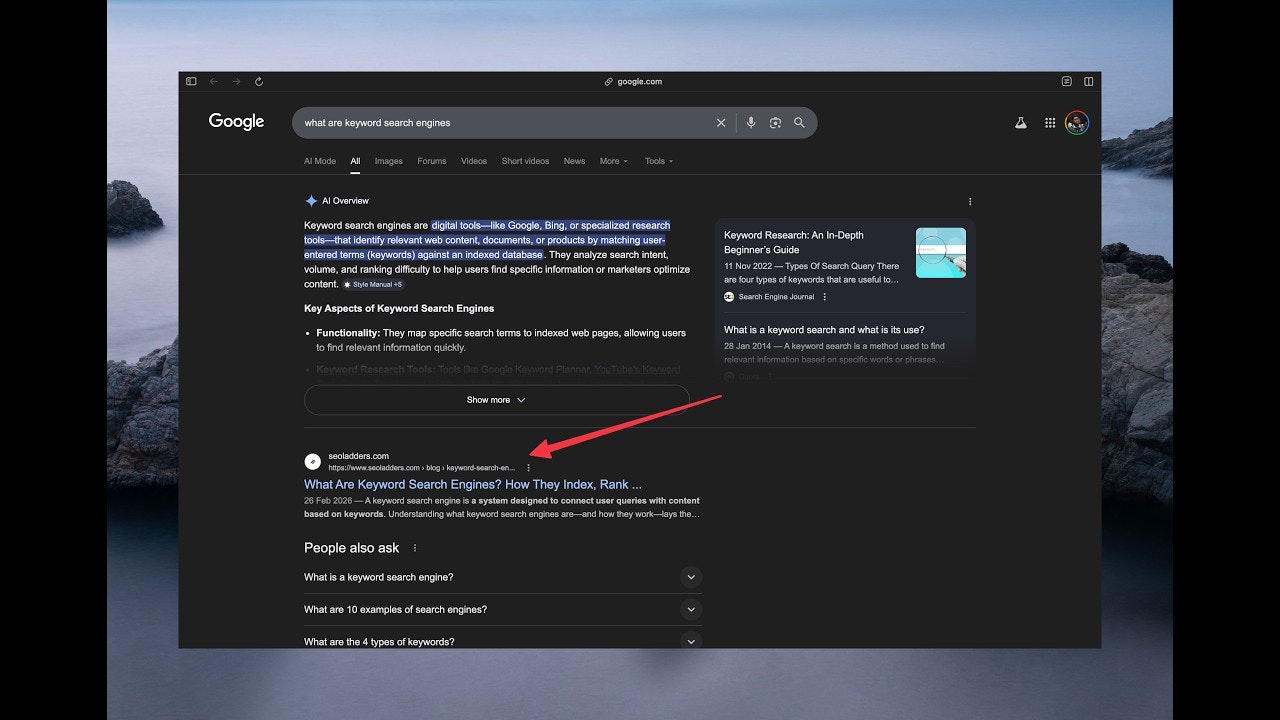The width and height of the screenshot is (1280, 720).
Task: Expand What is a keyword search engine?
Action: 503,577
